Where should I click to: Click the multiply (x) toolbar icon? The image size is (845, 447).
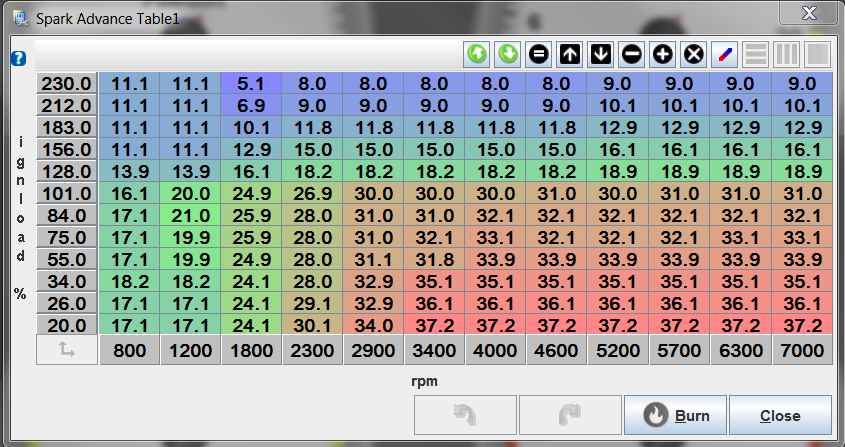[694, 54]
